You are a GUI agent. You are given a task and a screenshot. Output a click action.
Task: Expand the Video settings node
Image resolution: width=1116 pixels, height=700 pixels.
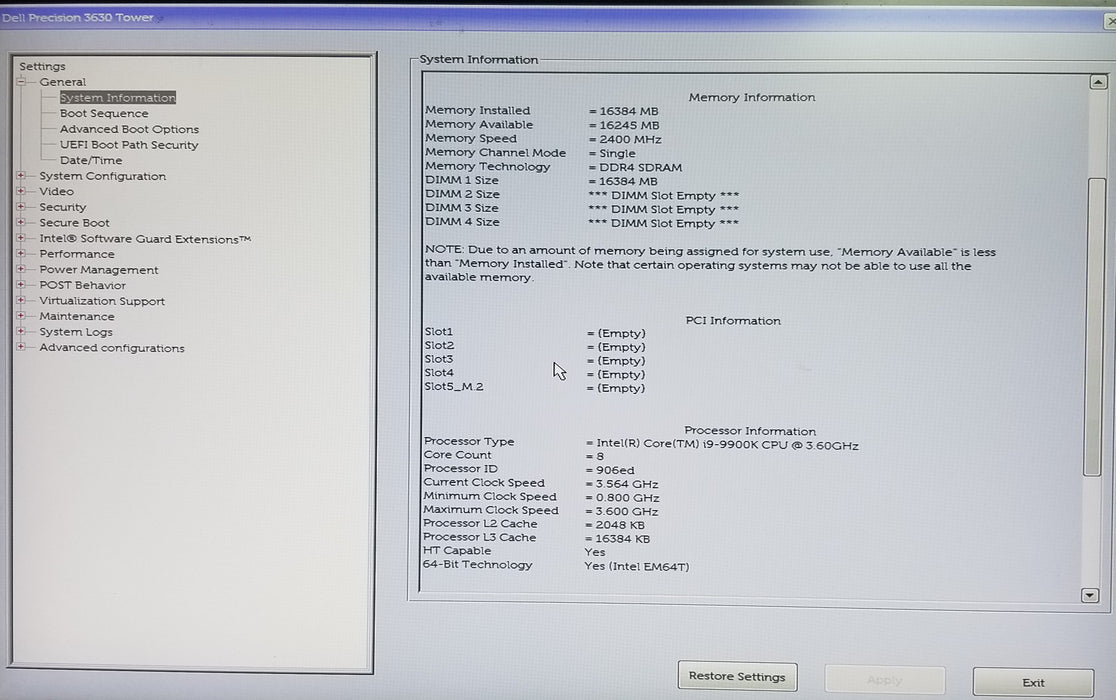21,191
